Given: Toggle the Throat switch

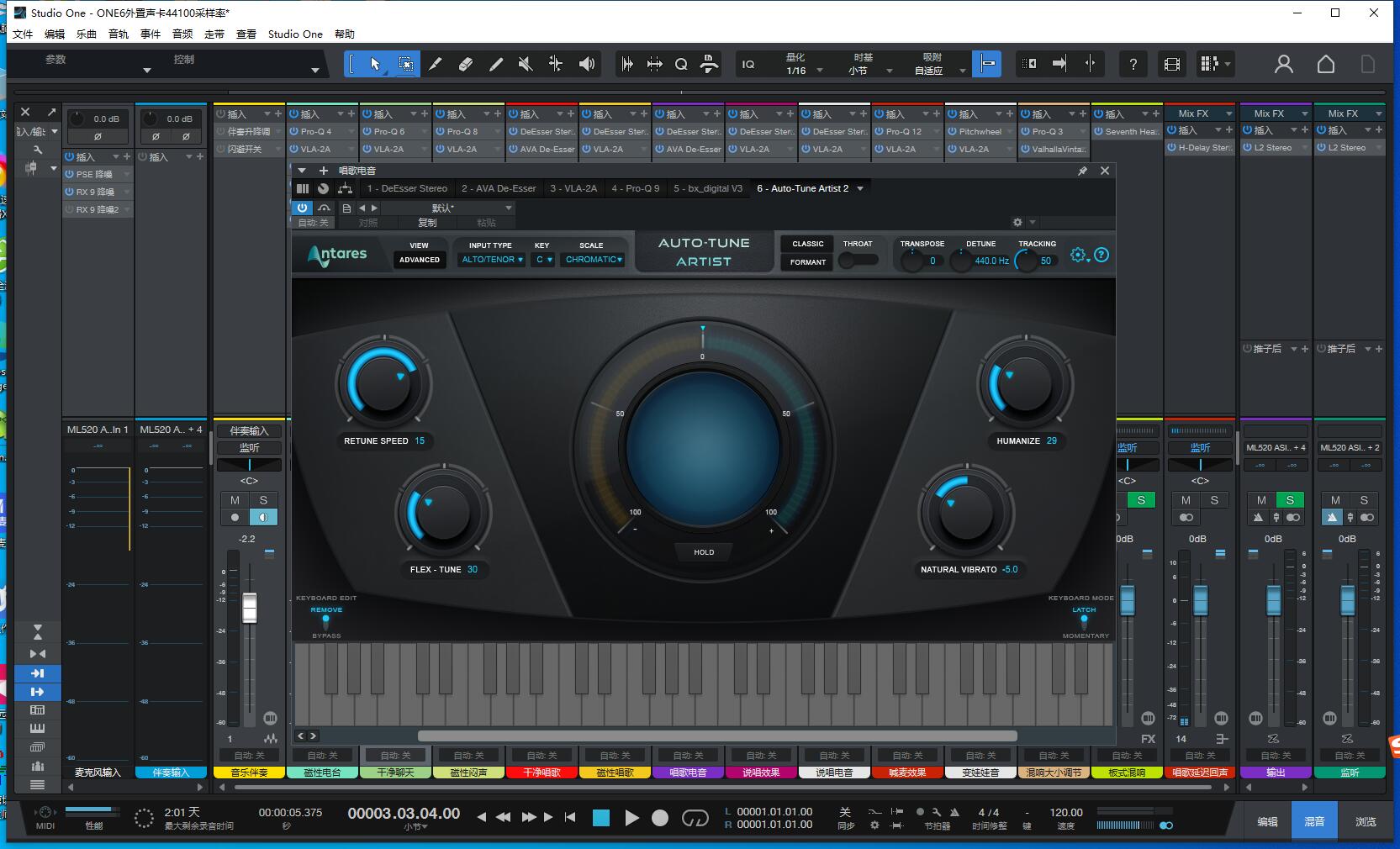Looking at the screenshot, I should 858,261.
